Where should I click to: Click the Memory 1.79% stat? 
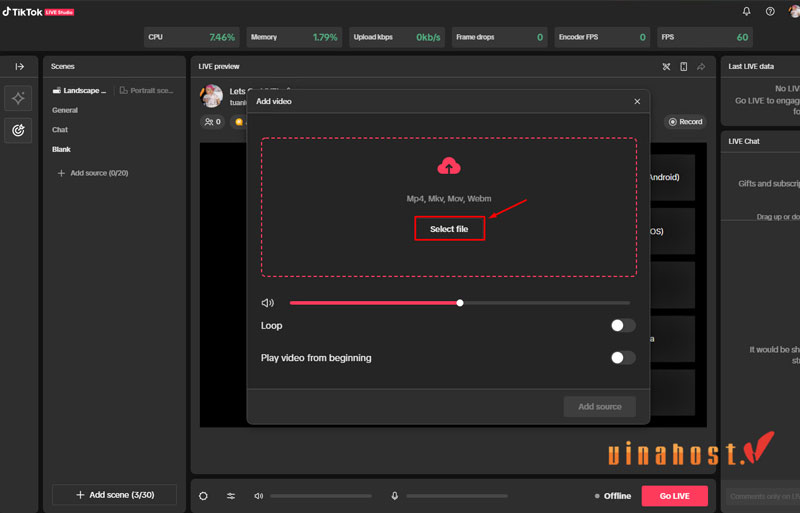(294, 37)
